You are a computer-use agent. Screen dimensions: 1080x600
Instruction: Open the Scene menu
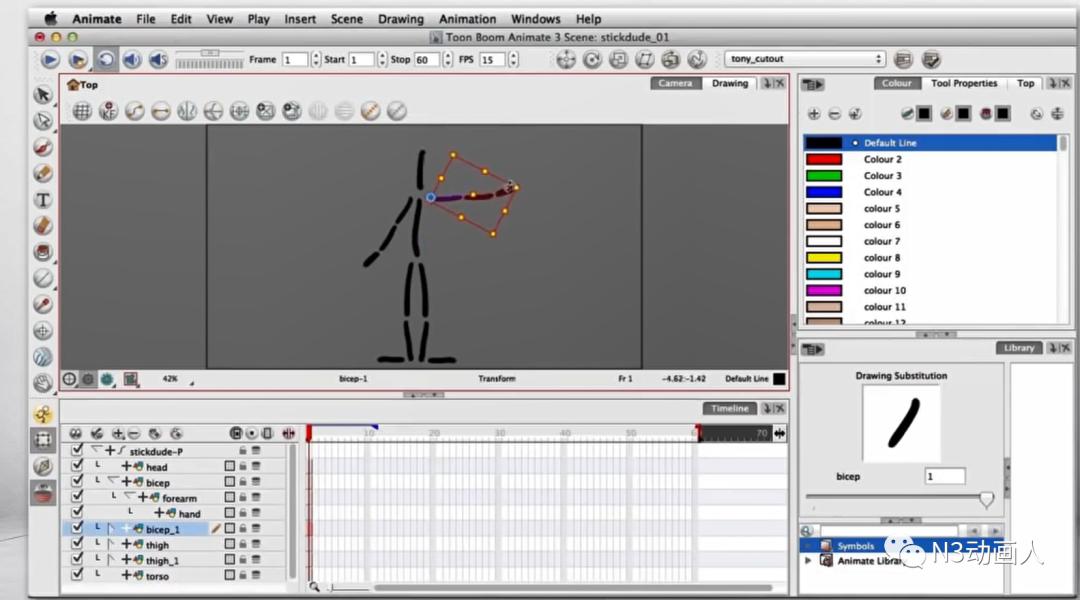coord(346,19)
